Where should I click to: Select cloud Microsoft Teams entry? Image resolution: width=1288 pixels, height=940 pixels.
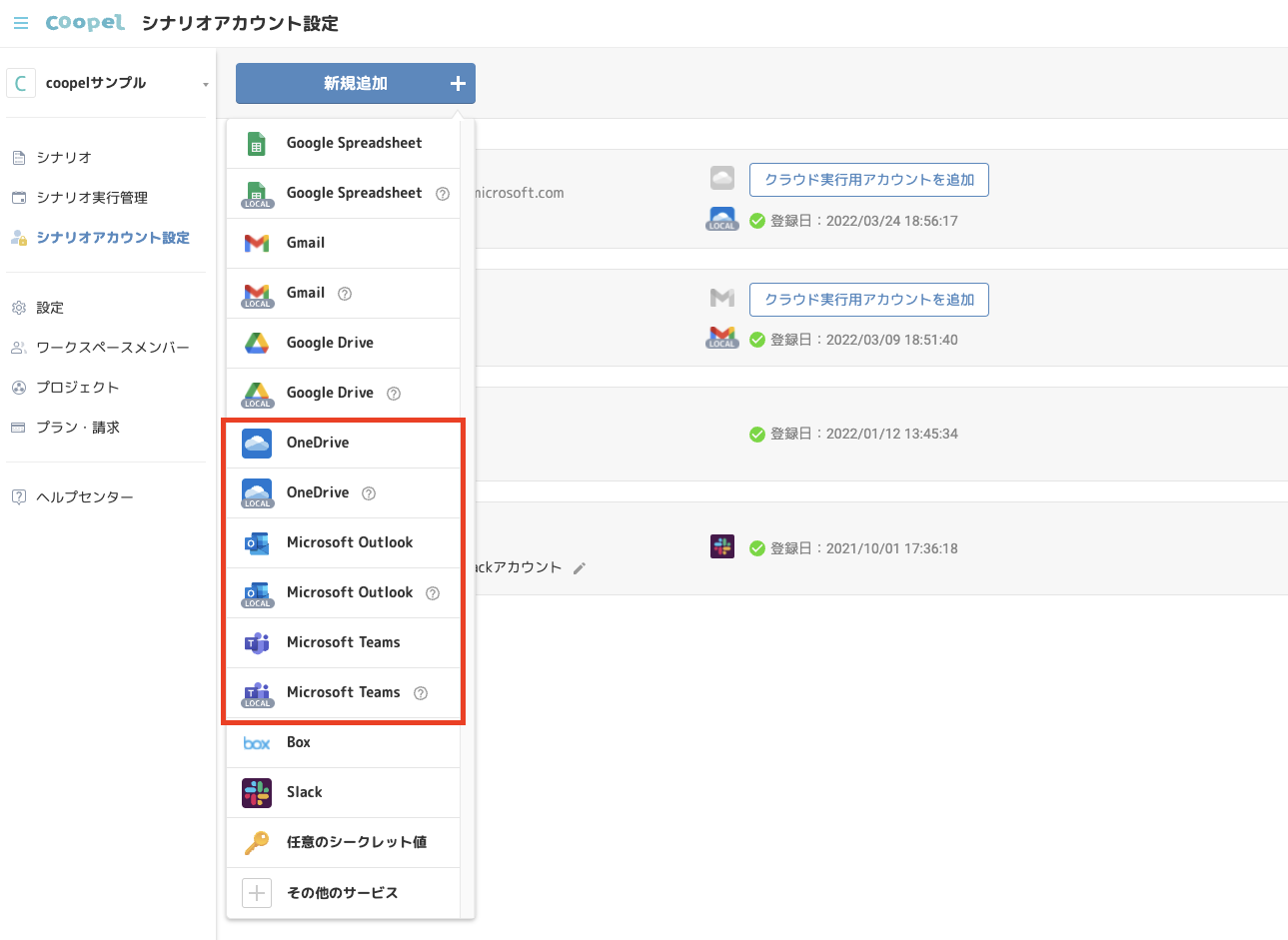(x=344, y=642)
